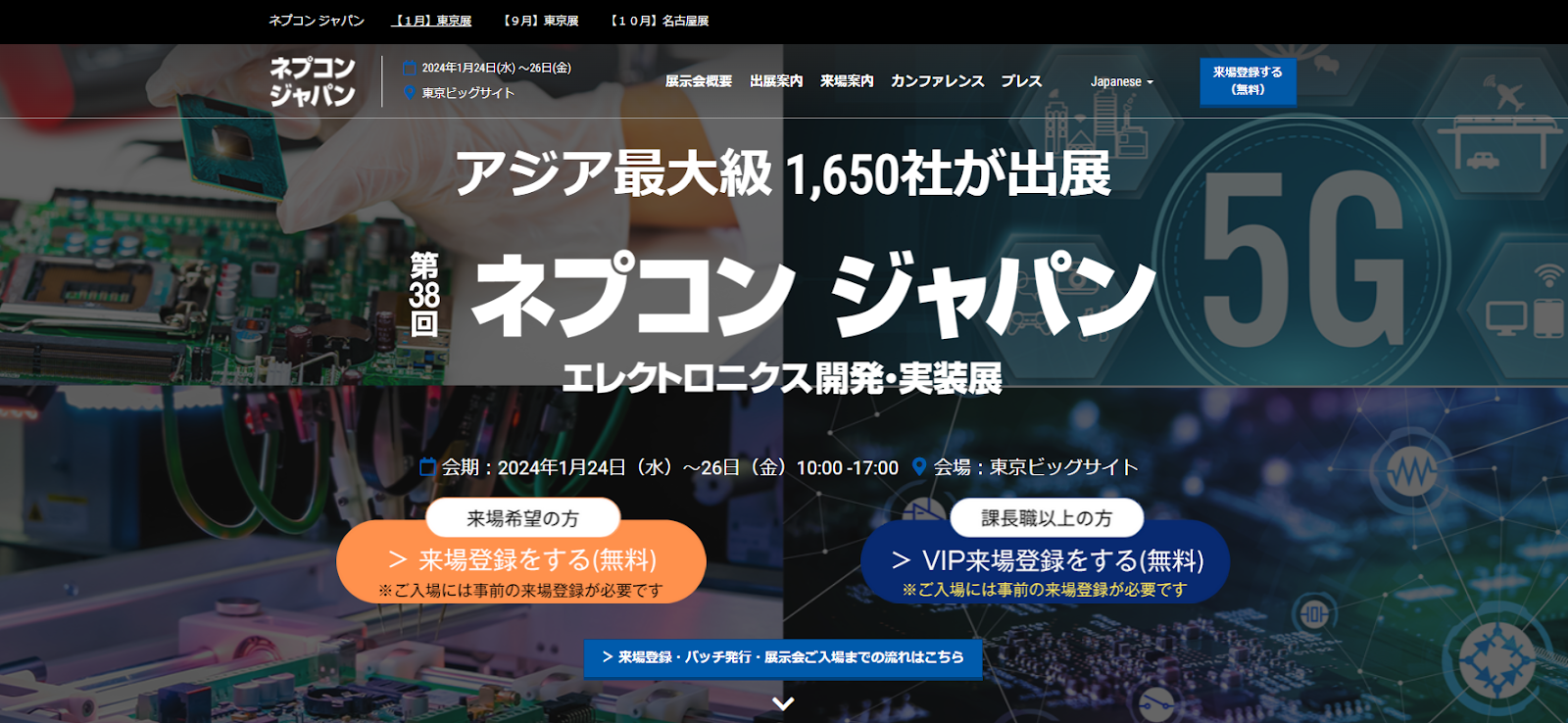Image resolution: width=1568 pixels, height=723 pixels.
Task: Open the 出展案内 menu
Action: [x=776, y=81]
